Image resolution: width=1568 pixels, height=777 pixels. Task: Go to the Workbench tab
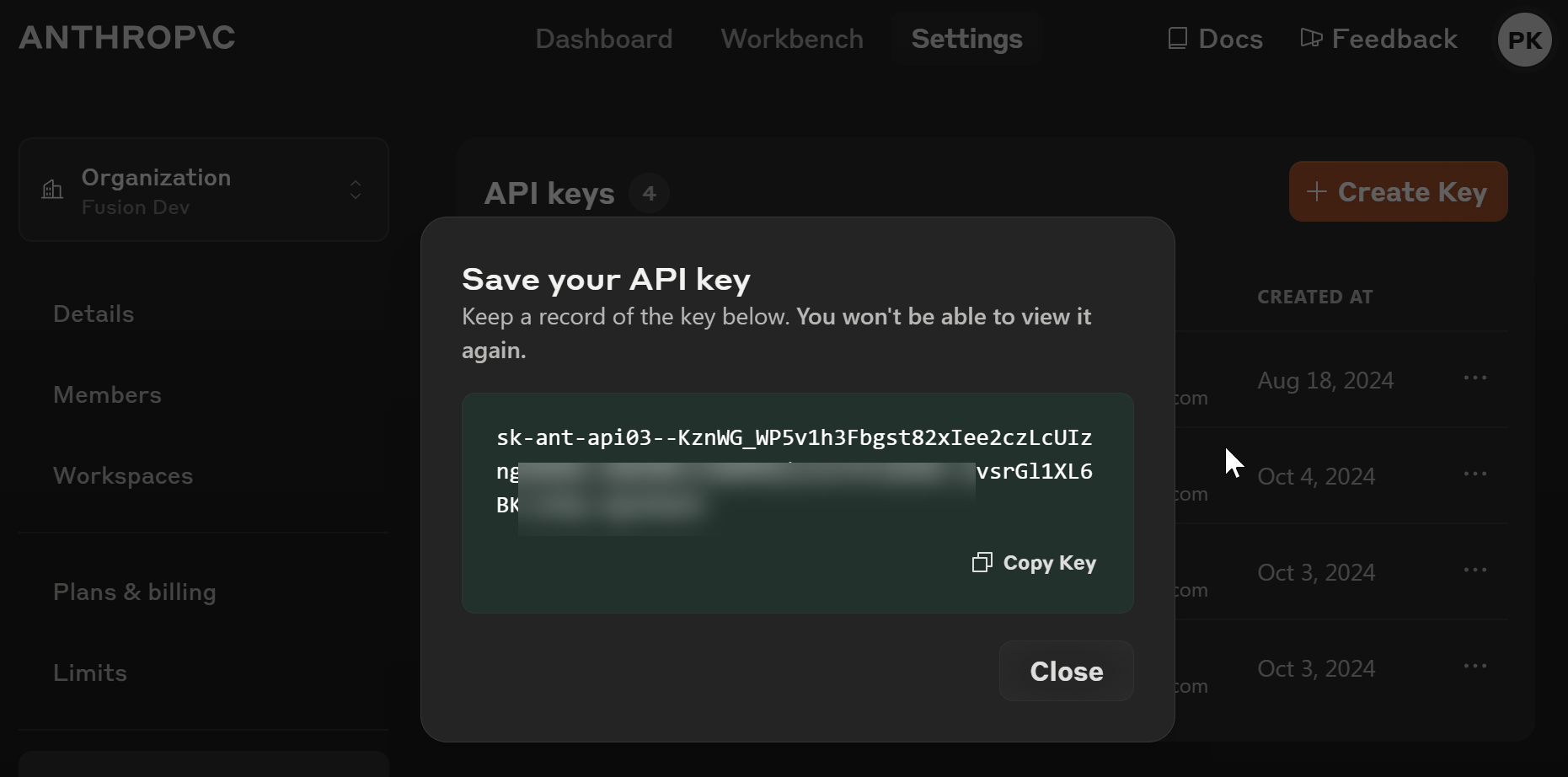pyautogui.click(x=791, y=39)
